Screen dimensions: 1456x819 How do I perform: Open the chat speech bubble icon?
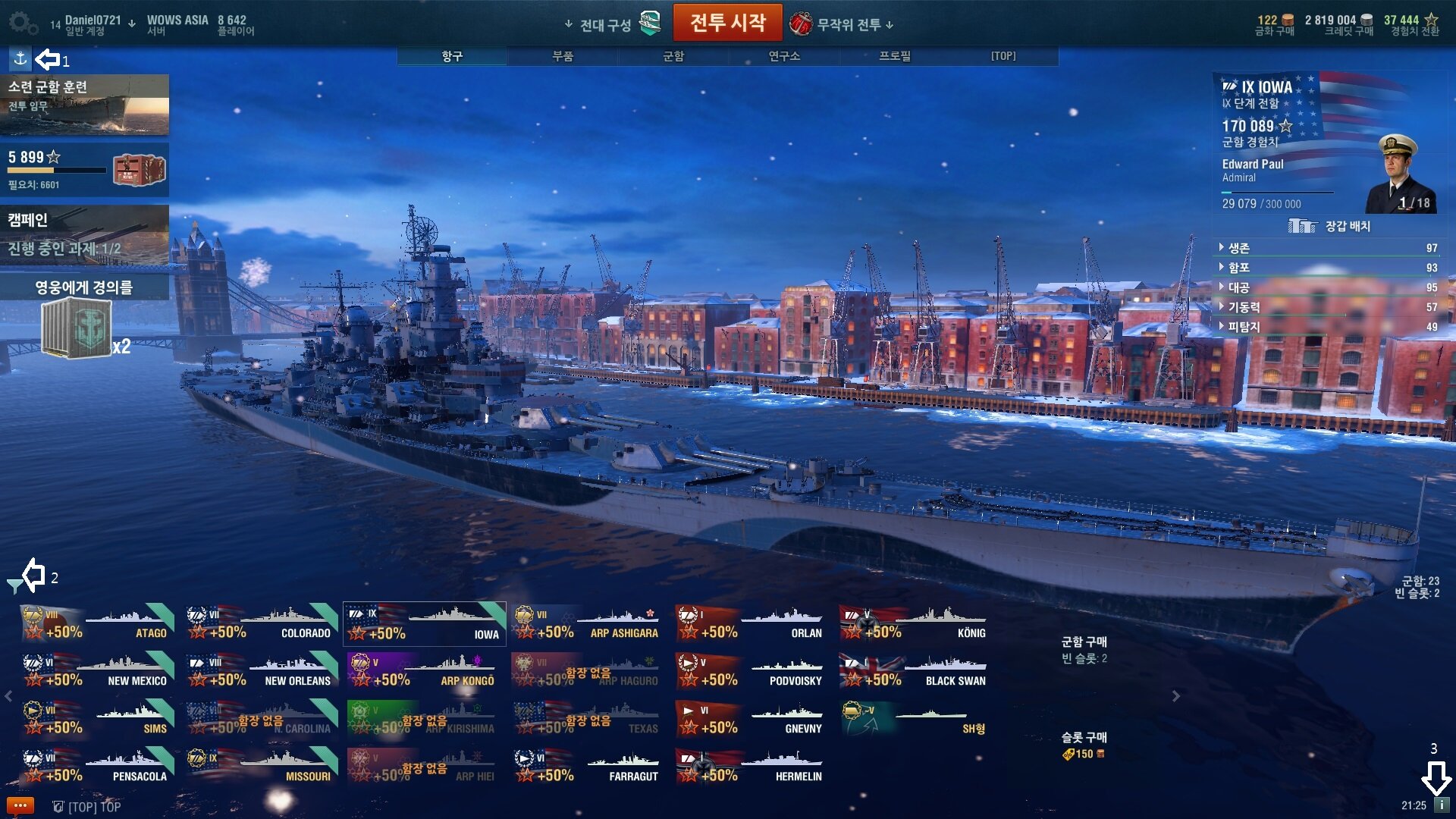point(20,805)
